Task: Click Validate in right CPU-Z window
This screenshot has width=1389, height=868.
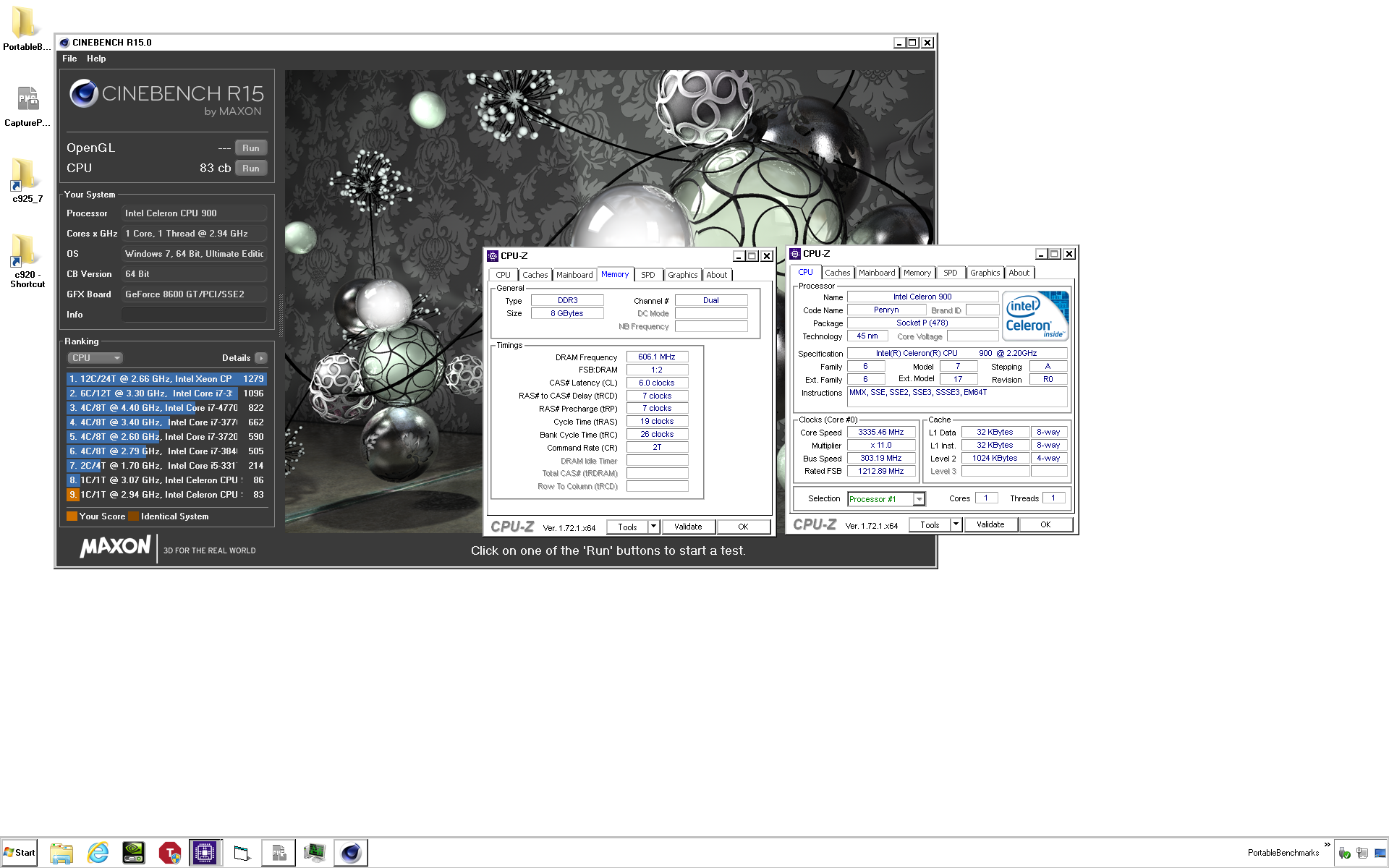Action: click(x=990, y=525)
